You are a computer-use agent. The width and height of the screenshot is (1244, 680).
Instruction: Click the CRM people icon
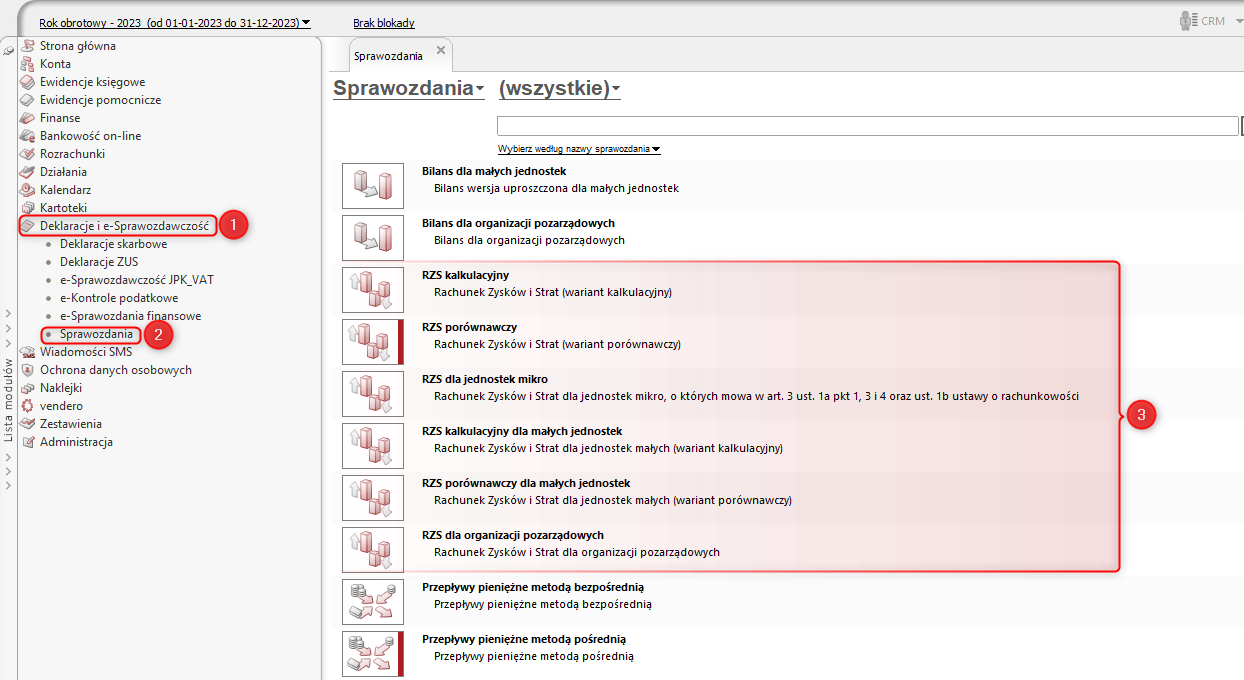(1189, 21)
